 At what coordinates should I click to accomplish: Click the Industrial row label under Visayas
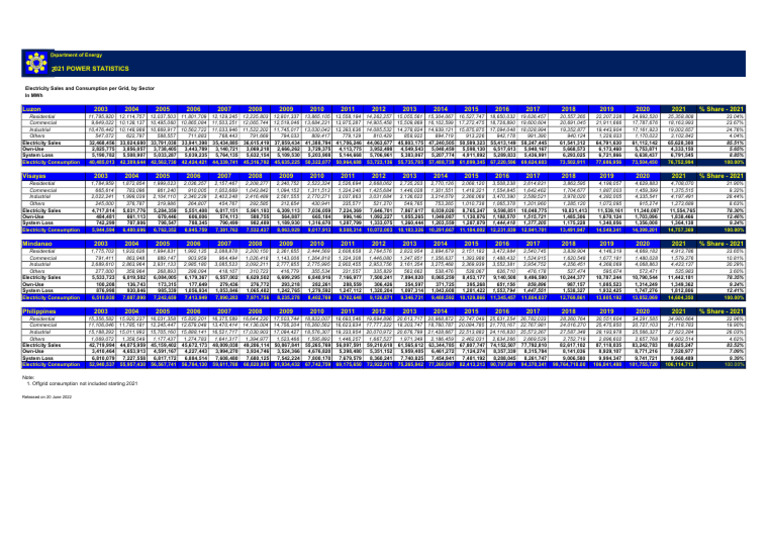40,196
